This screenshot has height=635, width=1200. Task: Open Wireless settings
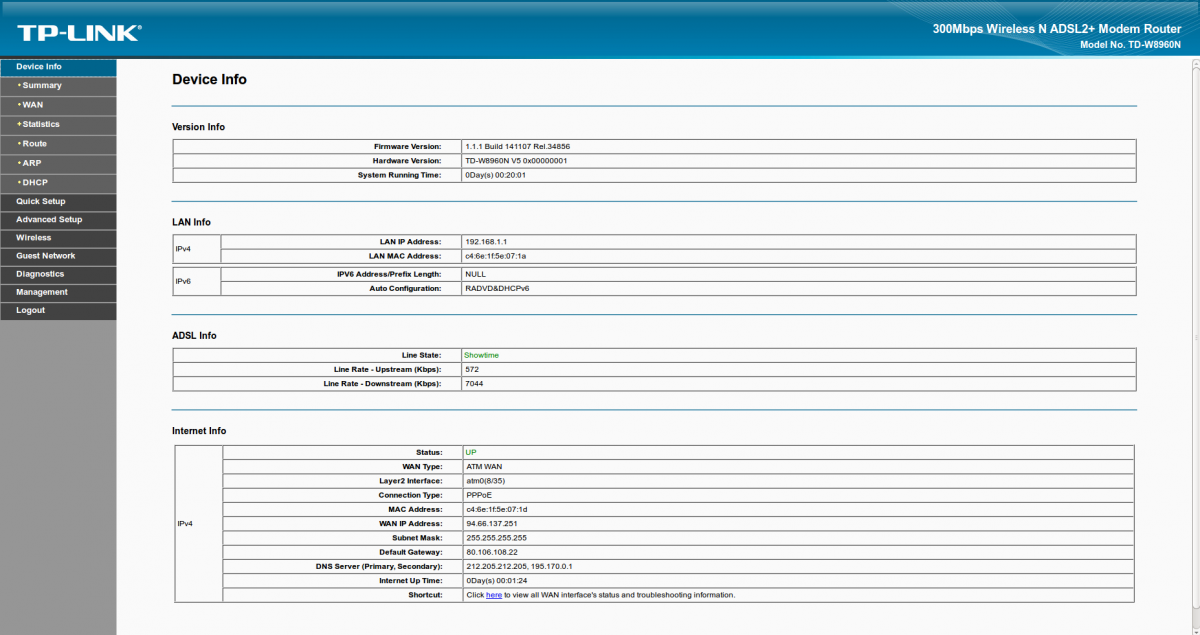[x=58, y=238]
